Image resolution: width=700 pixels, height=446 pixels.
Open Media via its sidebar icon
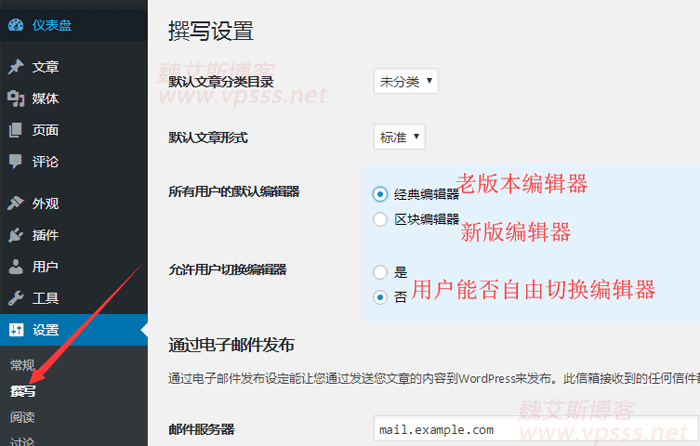[15, 99]
